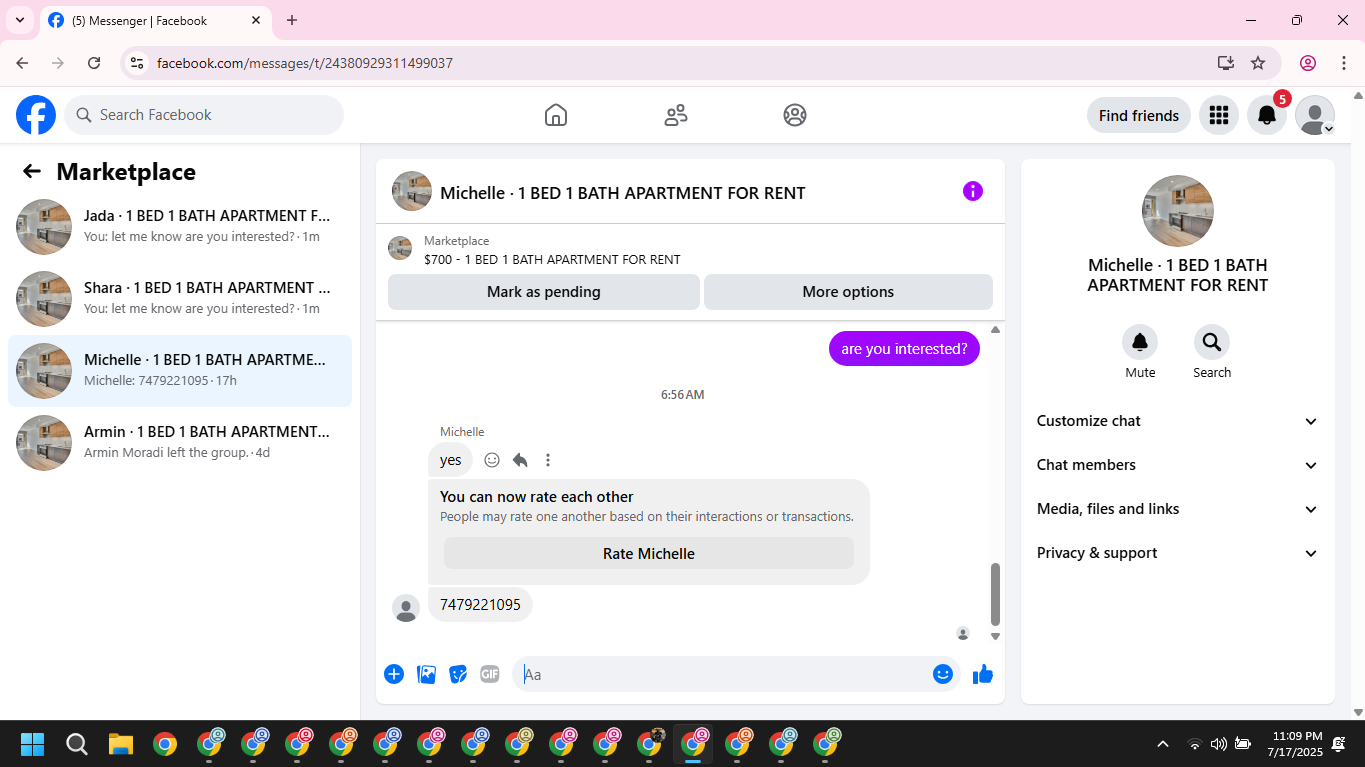
Task: Select the Messenger | Facebook browser tab
Action: [155, 20]
